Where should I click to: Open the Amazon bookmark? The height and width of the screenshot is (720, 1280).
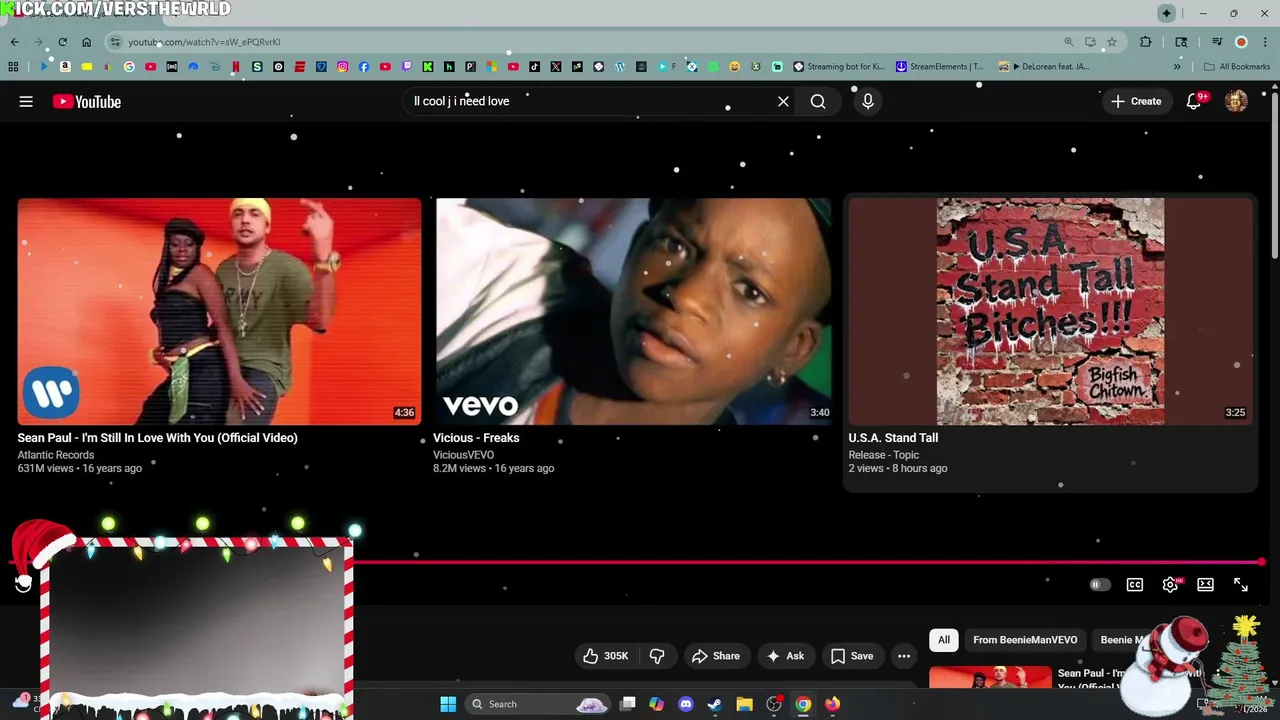pyautogui.click(x=65, y=67)
